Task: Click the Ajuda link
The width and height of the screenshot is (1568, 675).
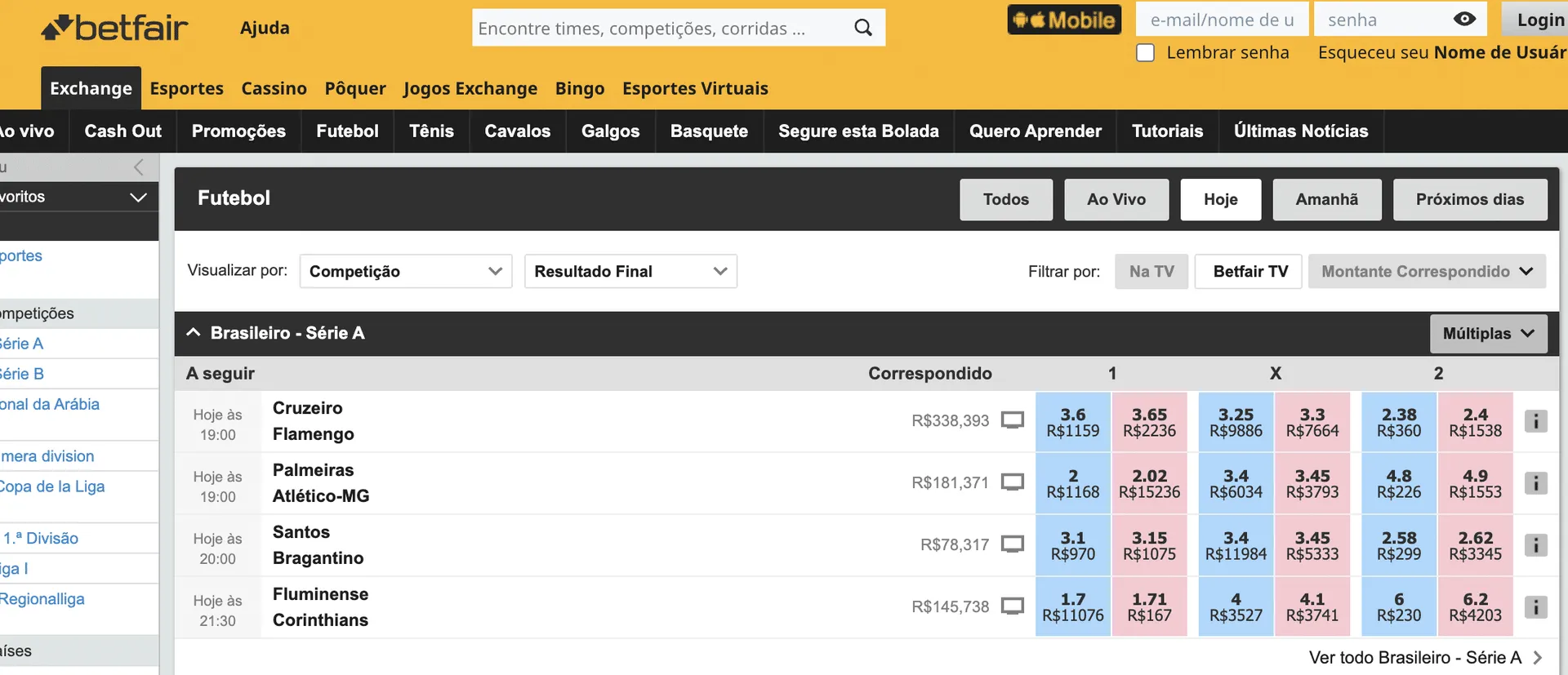Action: (265, 28)
